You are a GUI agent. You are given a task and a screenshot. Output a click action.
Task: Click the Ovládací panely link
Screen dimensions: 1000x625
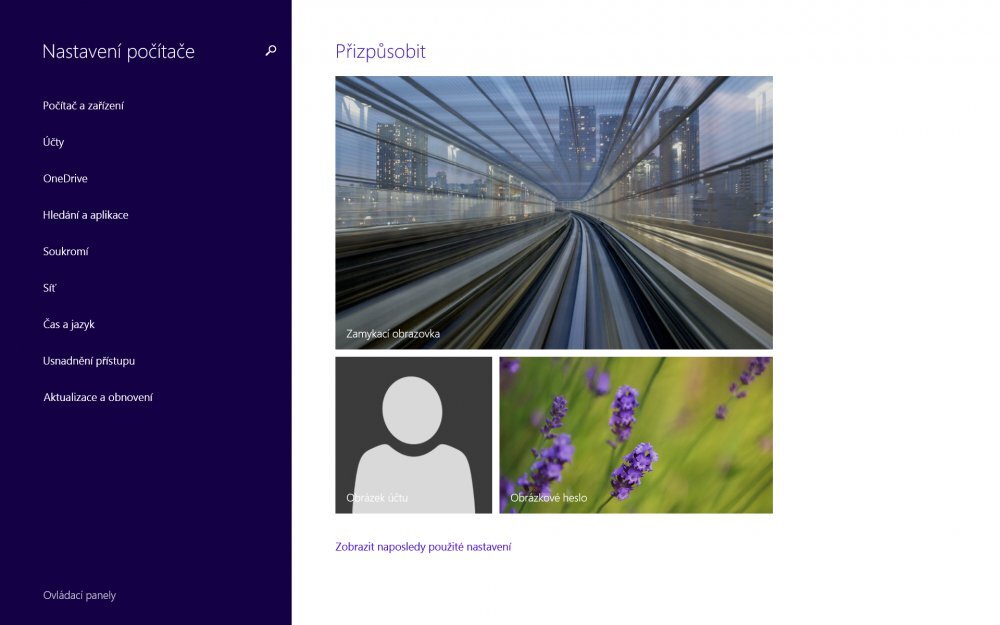tap(79, 596)
